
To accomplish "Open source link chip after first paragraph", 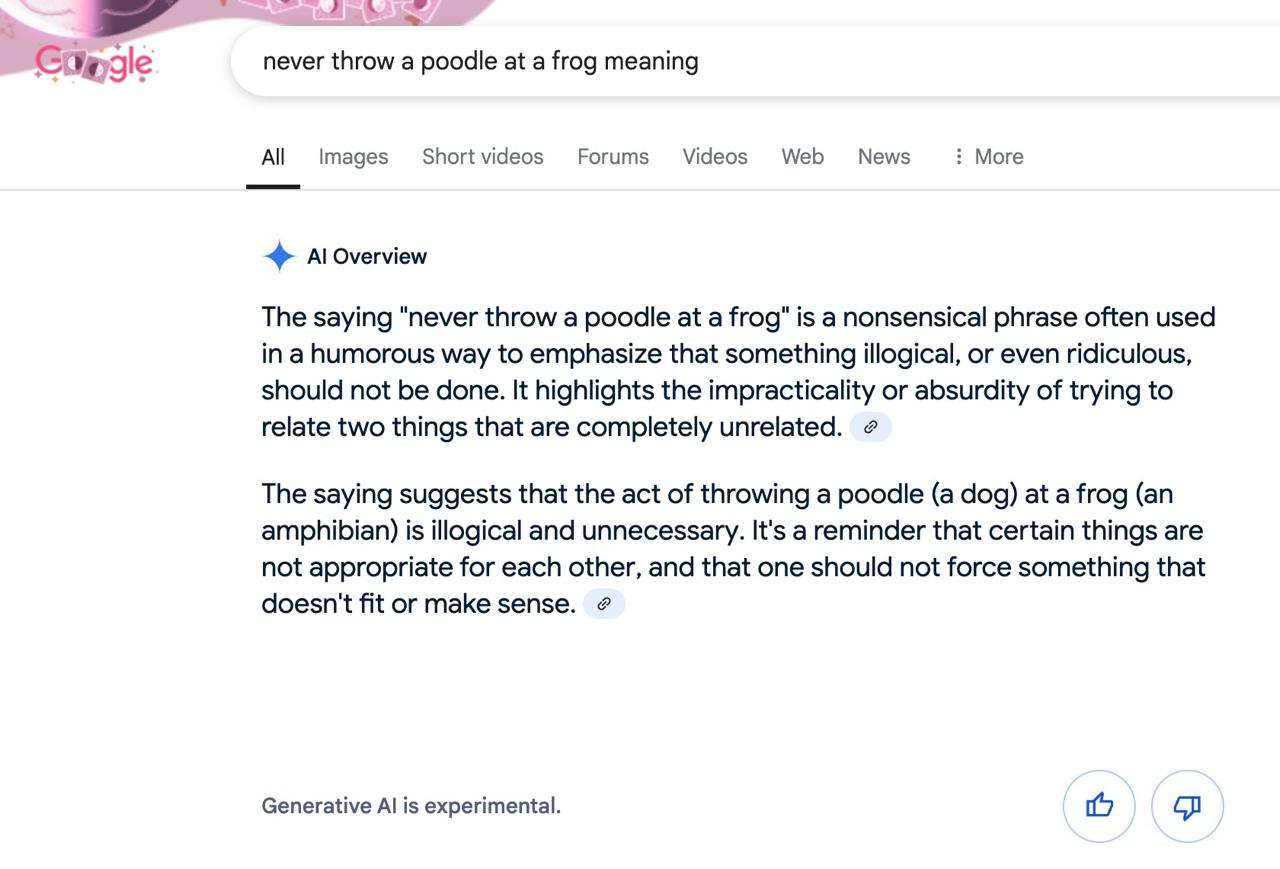I will 870,427.
